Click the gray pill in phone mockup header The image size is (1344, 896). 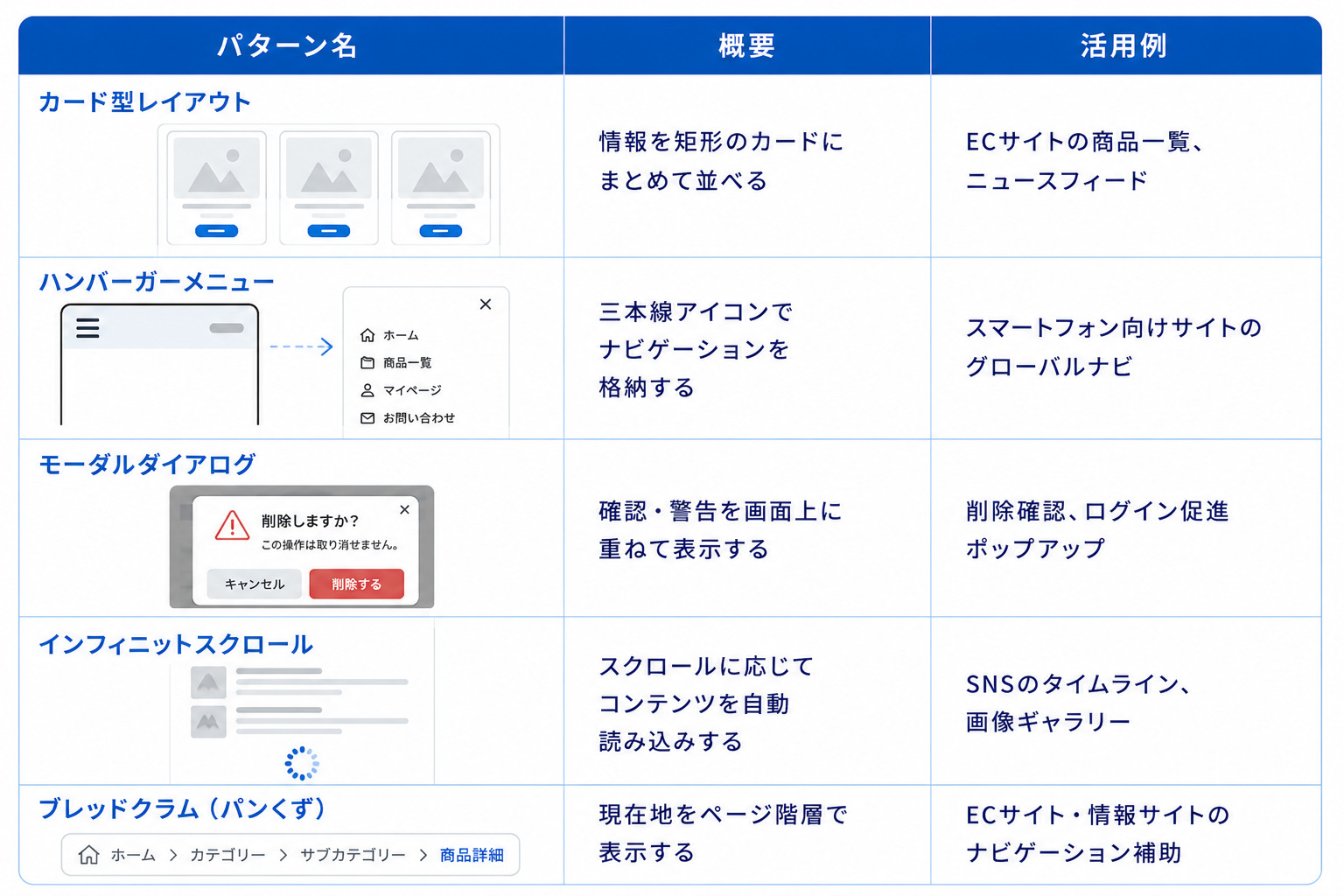point(227,328)
